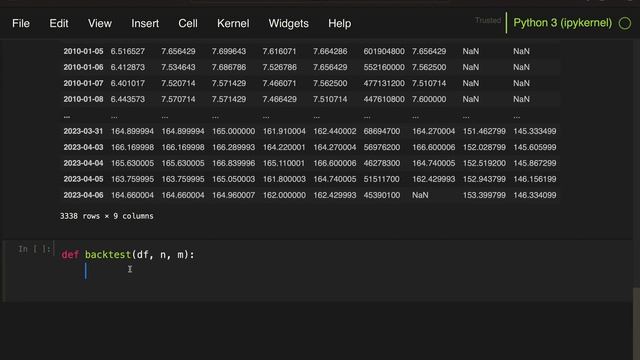
Task: Open the View menu
Action: tap(100, 24)
